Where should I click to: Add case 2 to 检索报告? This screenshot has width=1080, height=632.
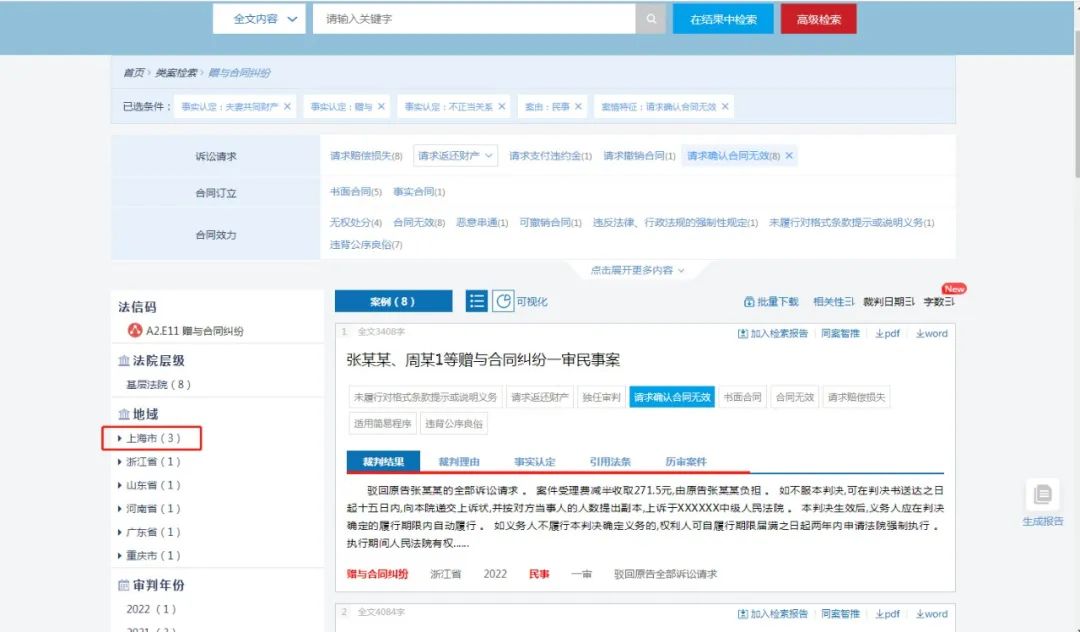pyautogui.click(x=772, y=613)
